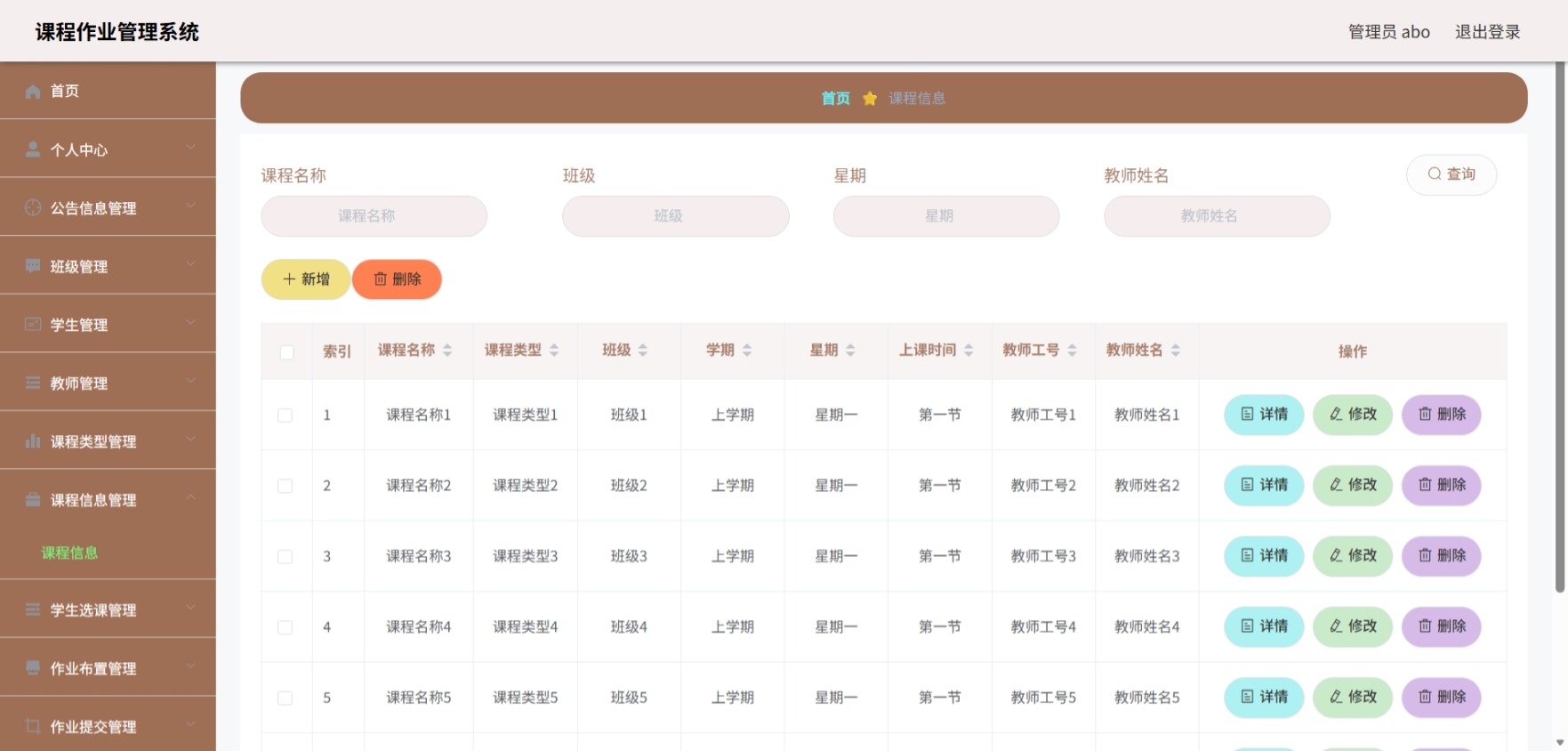
Task: Click the plus icon in the 新增 button
Action: coord(289,279)
